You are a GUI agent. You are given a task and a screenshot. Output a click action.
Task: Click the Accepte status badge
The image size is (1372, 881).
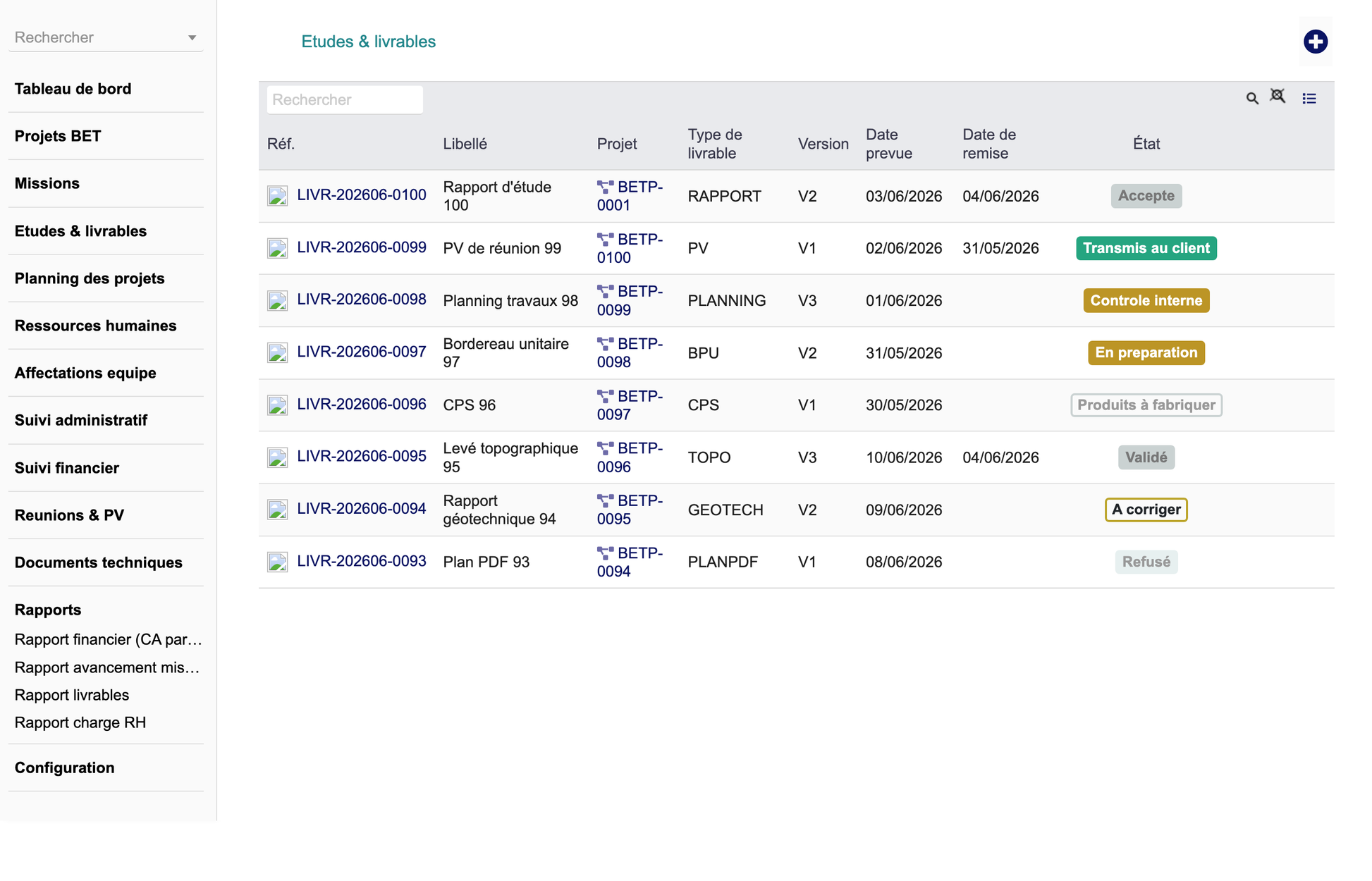1146,196
